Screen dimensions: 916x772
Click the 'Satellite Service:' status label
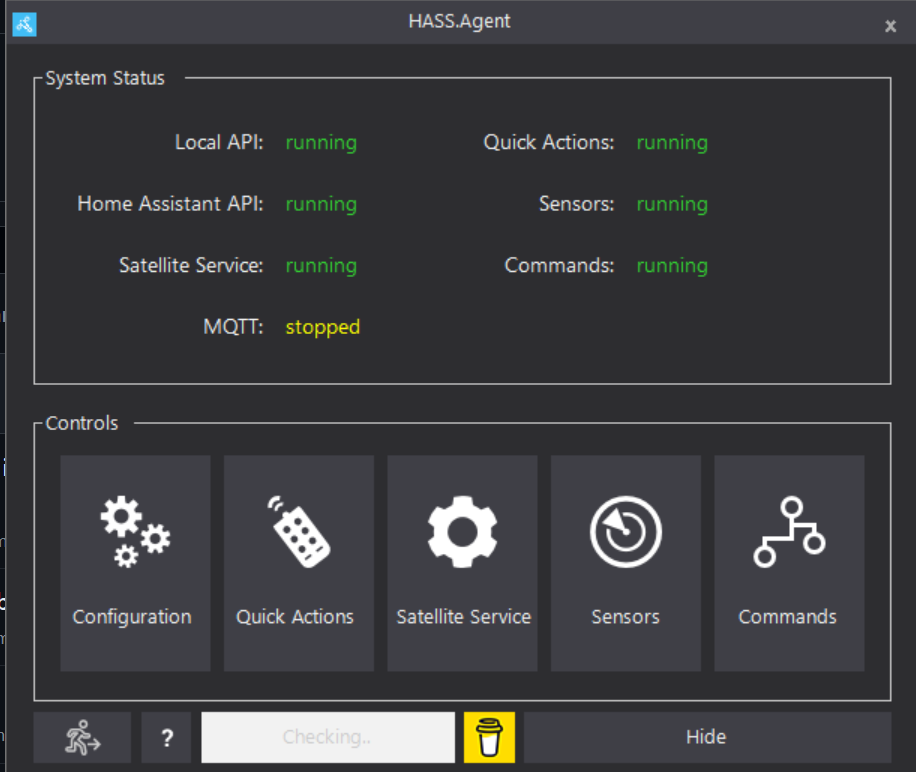pyautogui.click(x=191, y=265)
